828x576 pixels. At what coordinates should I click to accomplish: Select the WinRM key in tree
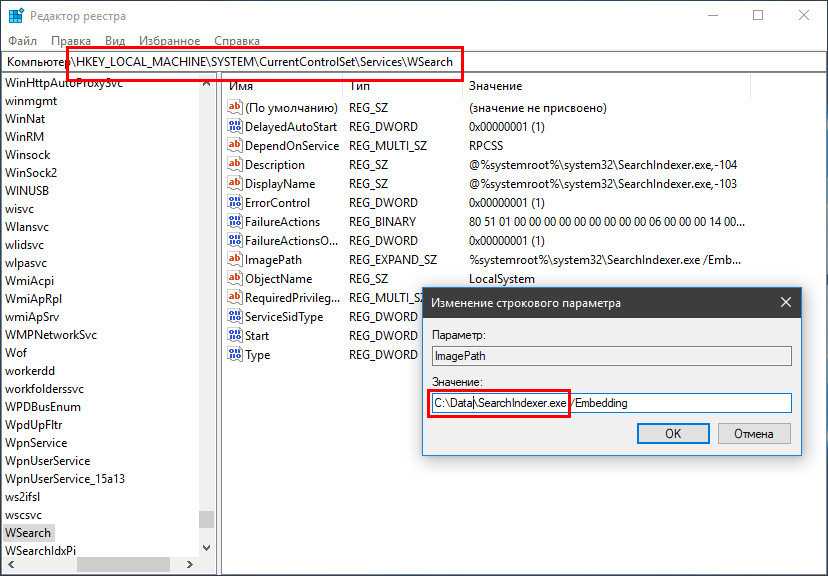coord(25,137)
